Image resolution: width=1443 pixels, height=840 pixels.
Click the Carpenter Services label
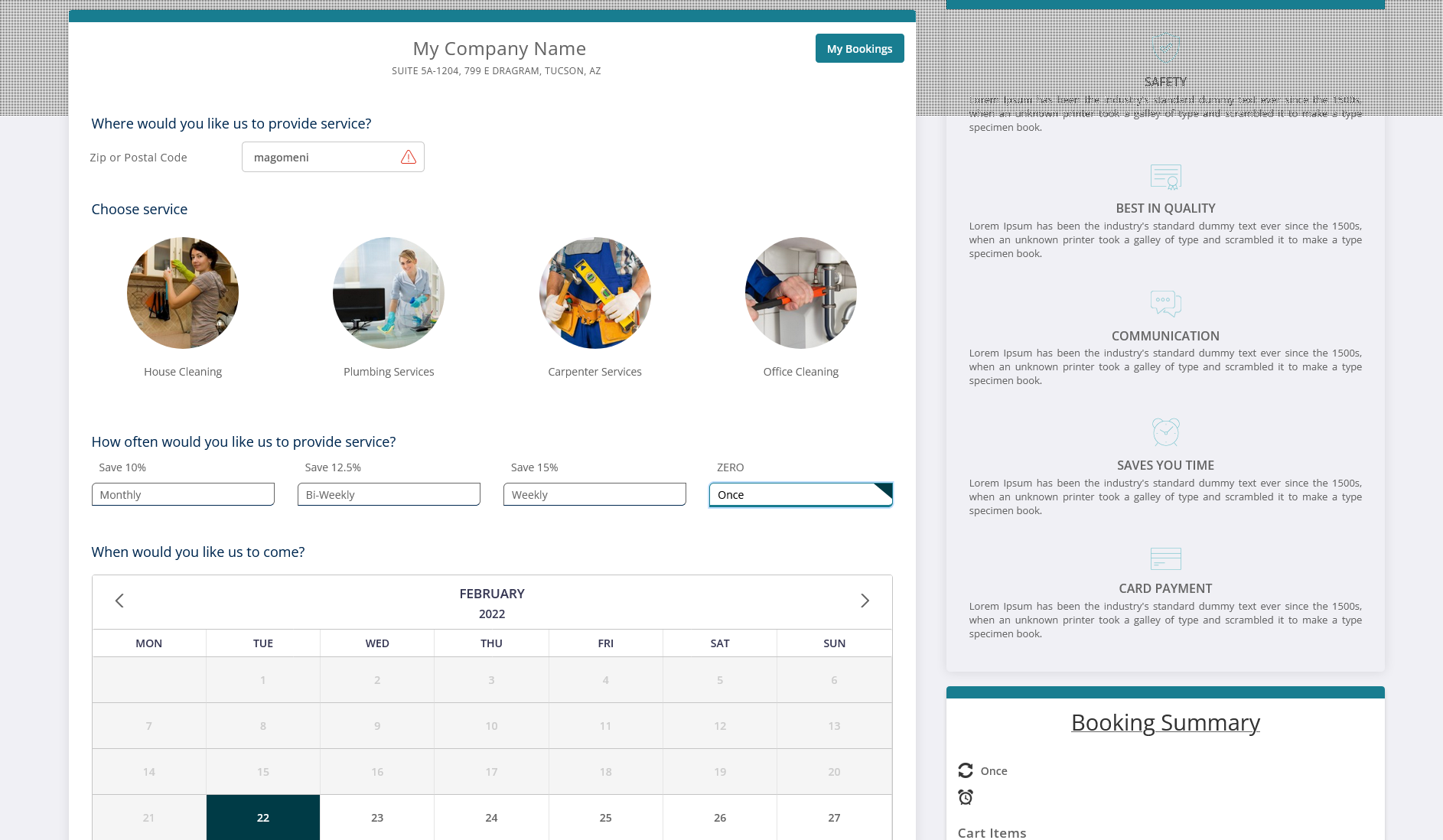(x=595, y=372)
